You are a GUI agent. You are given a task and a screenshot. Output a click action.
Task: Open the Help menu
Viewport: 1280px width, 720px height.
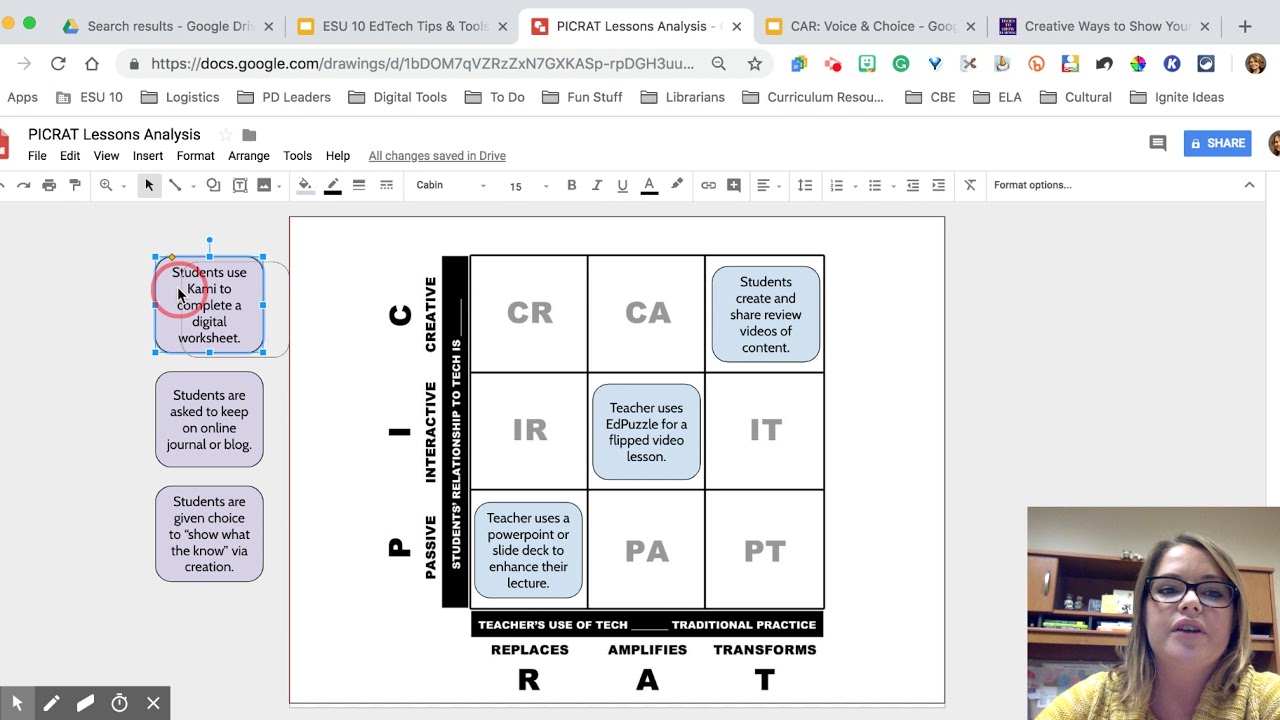[x=338, y=156]
